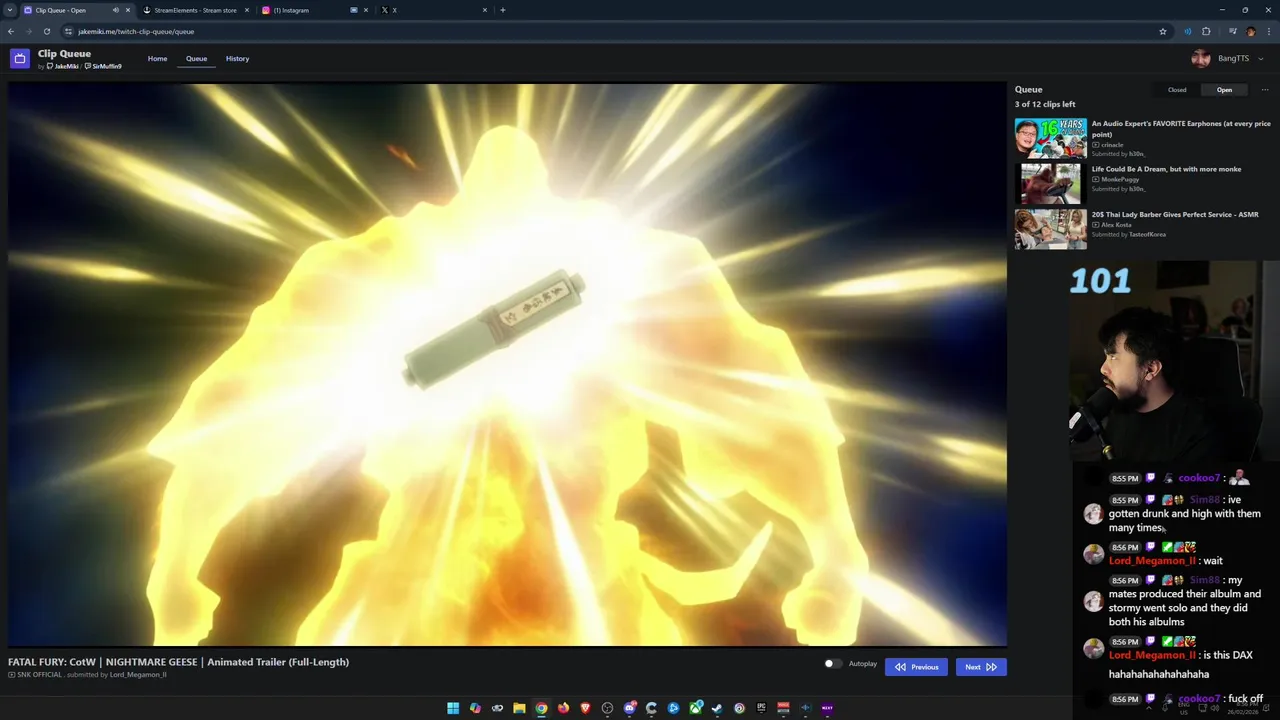Open OBS Studio from the taskbar
Image resolution: width=1280 pixels, height=720 pixels.
tap(607, 708)
